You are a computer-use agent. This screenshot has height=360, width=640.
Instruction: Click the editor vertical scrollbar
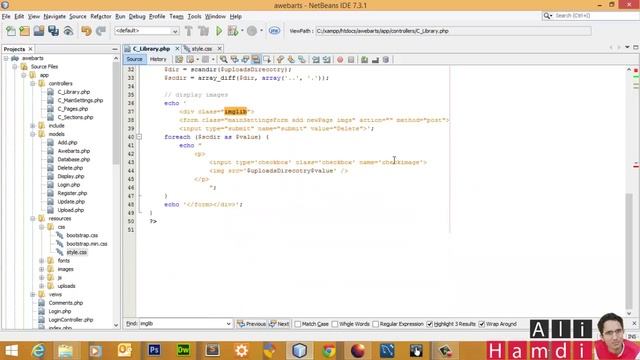point(629,250)
